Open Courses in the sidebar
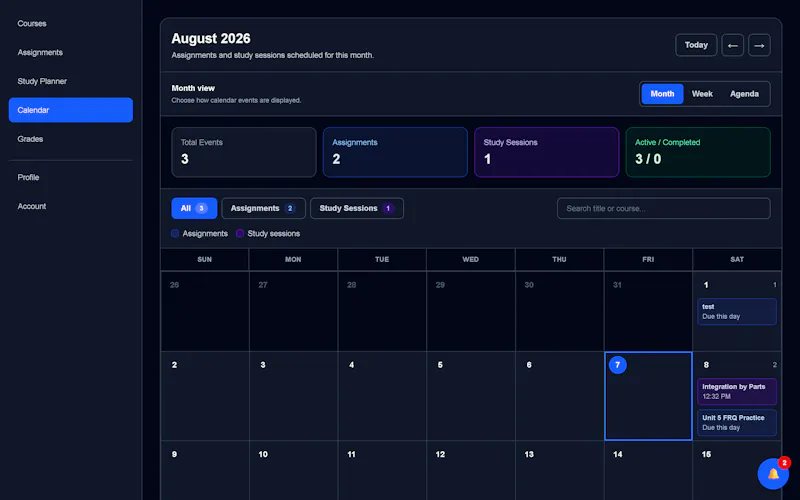Viewport: 800px width, 500px height. point(71,23)
